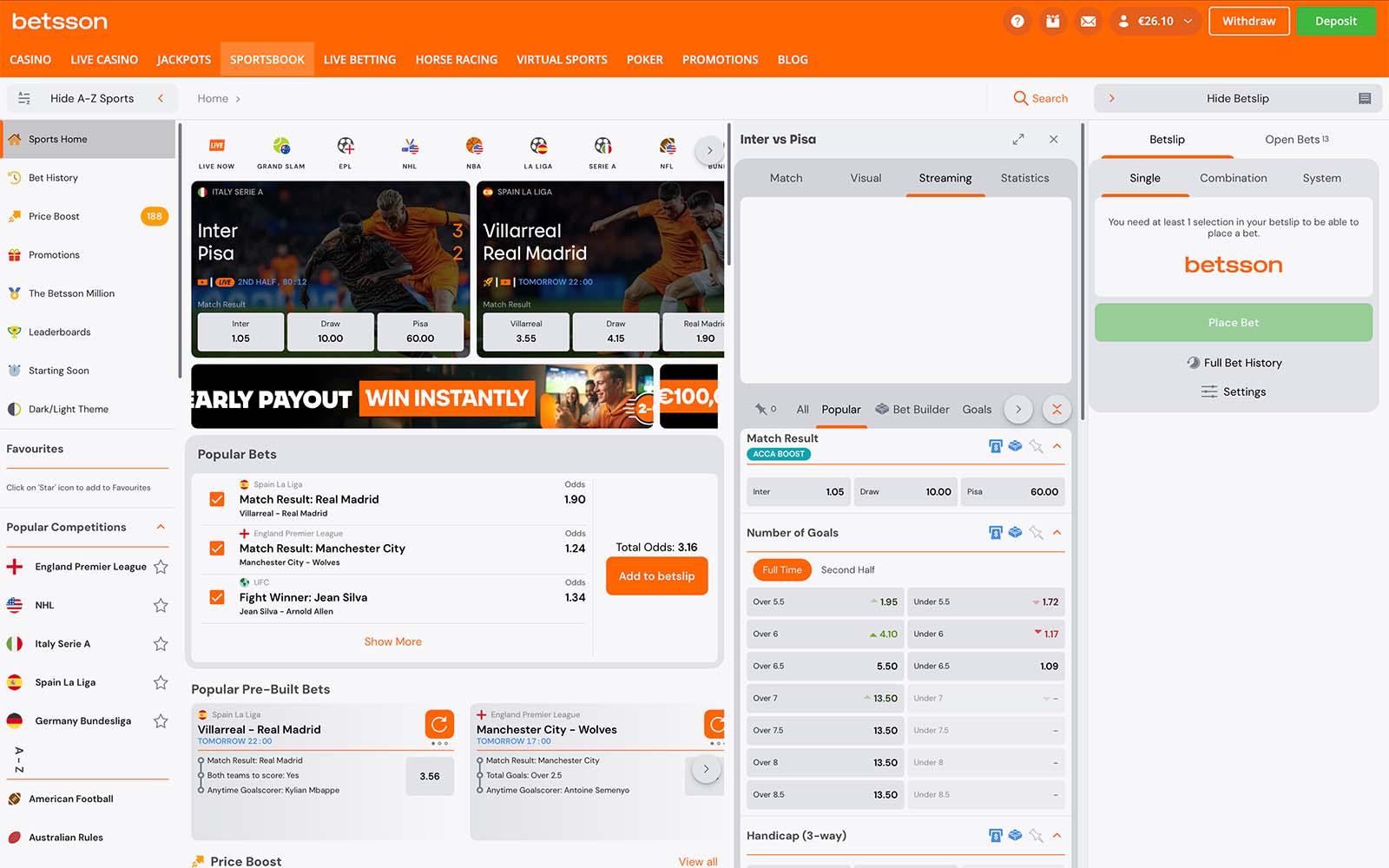The image size is (1389, 868).
Task: Pin the Match Result market
Action: [1036, 446]
